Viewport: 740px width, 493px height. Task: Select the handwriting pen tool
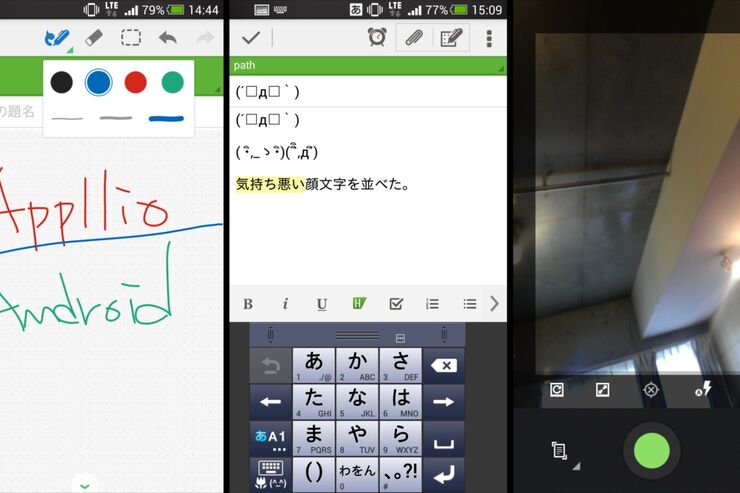coord(57,38)
